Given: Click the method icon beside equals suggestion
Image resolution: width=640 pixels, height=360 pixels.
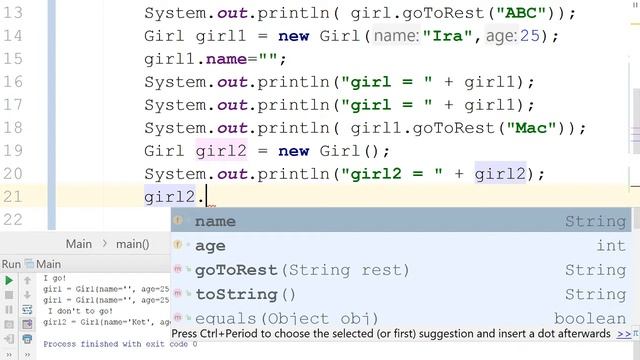Looking at the screenshot, I should point(178,317).
